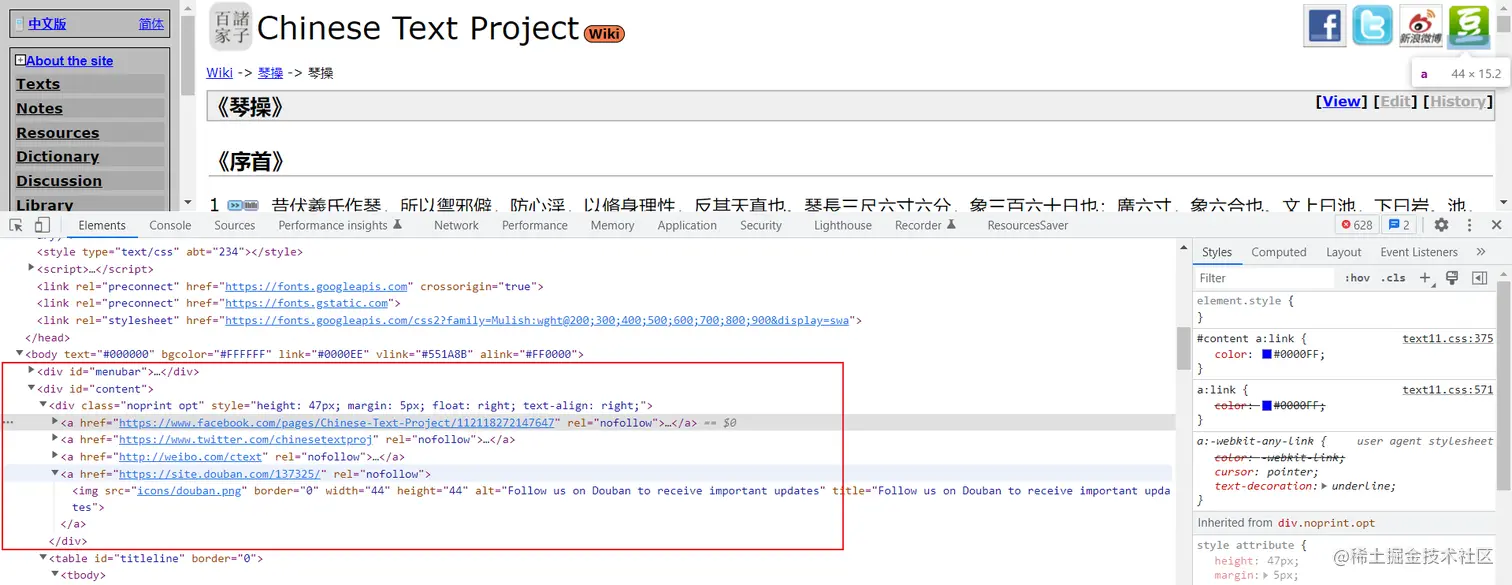Expand the div id menubar node

[31, 371]
